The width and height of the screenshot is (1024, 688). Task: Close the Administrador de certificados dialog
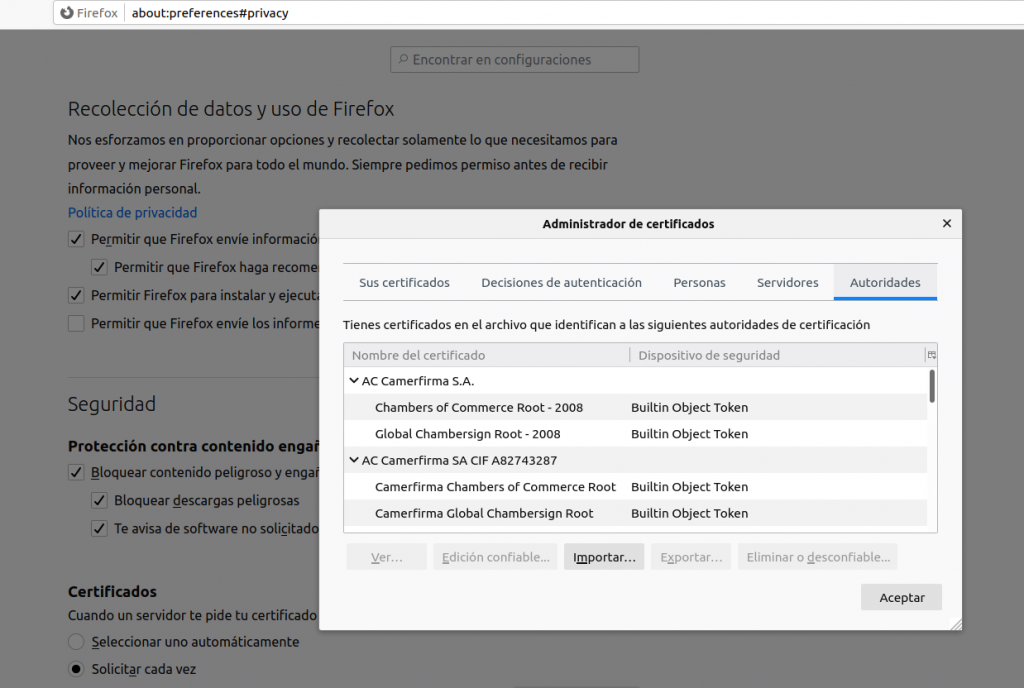point(947,223)
